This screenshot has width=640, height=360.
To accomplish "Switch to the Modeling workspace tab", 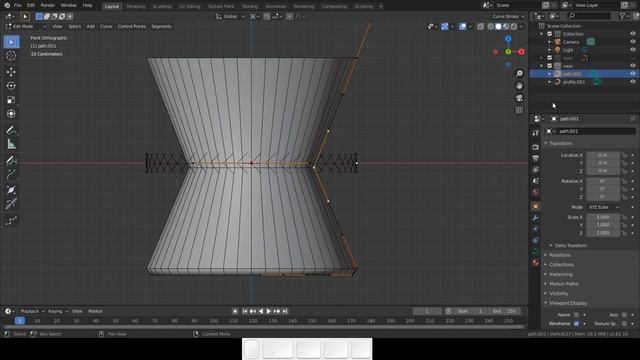I will click(136, 7).
